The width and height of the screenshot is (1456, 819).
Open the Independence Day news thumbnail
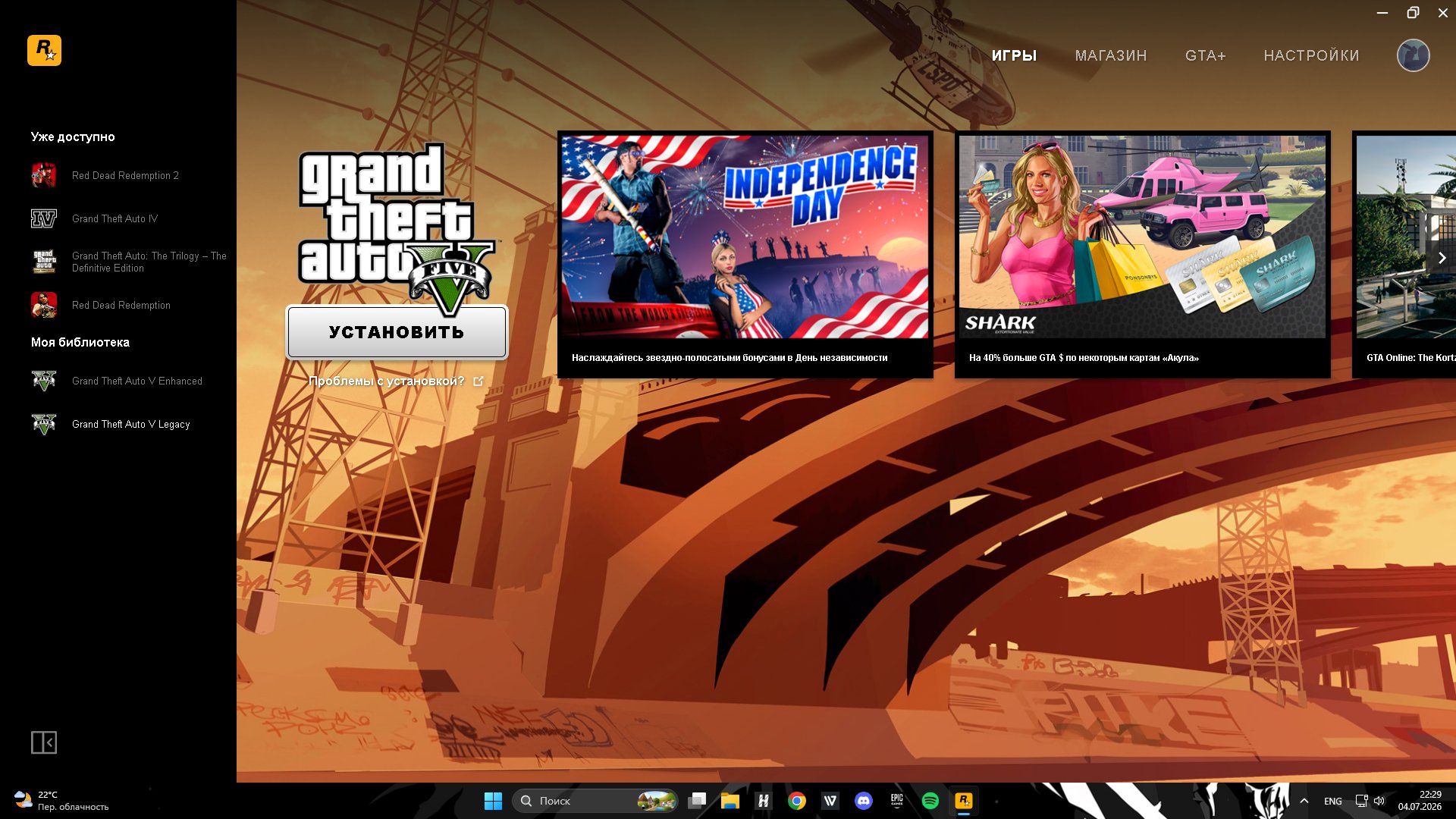pos(745,237)
